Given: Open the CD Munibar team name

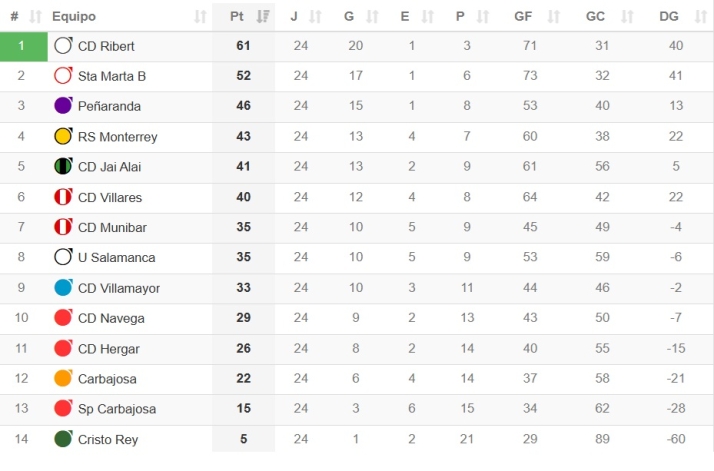Looking at the screenshot, I should (x=112, y=227).
